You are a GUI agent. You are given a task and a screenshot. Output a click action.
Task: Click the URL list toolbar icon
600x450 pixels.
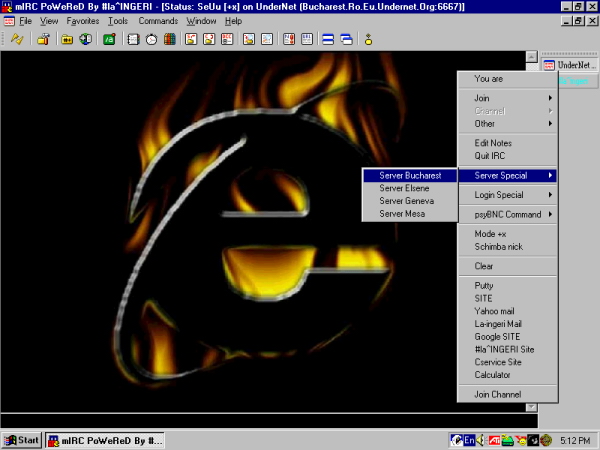(307, 39)
